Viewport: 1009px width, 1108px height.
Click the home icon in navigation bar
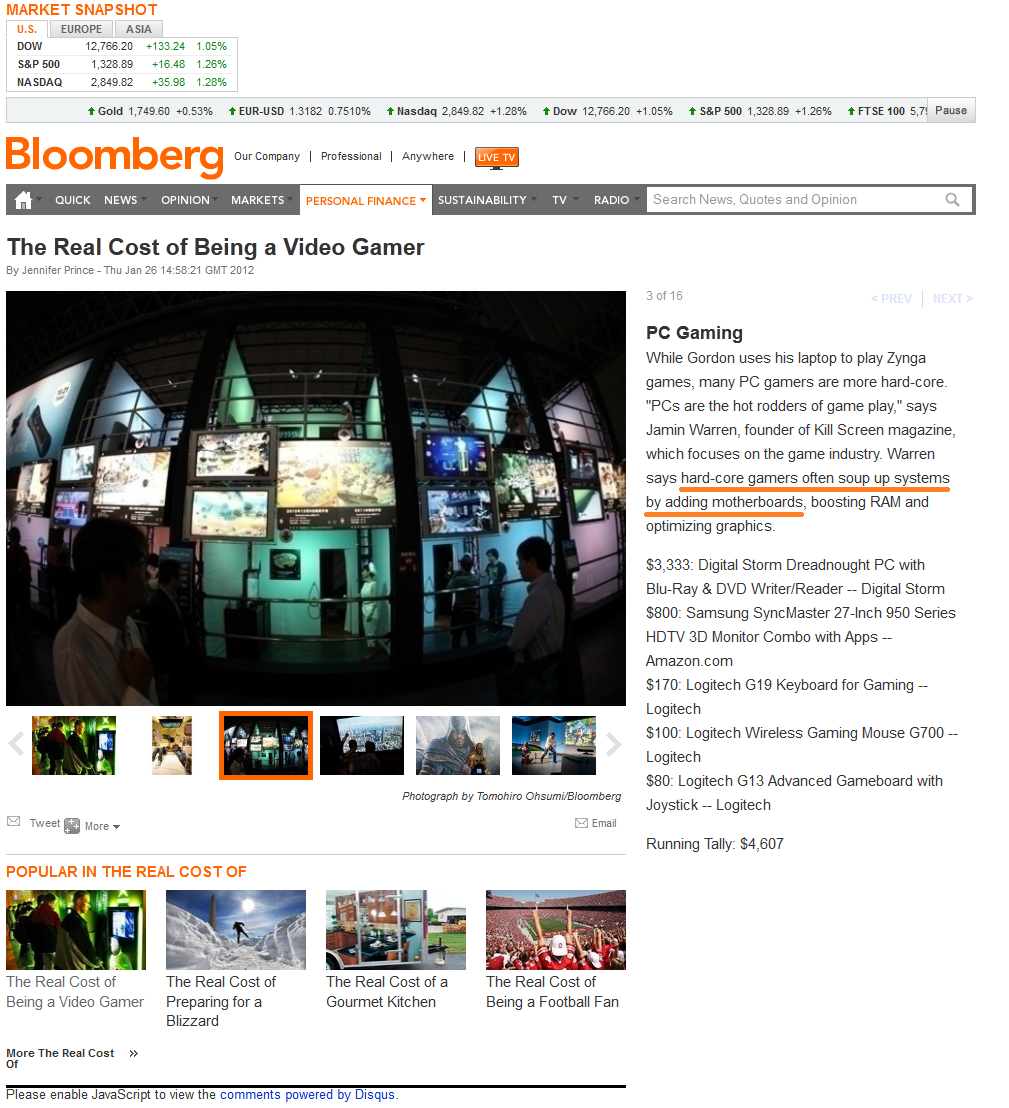click(23, 201)
